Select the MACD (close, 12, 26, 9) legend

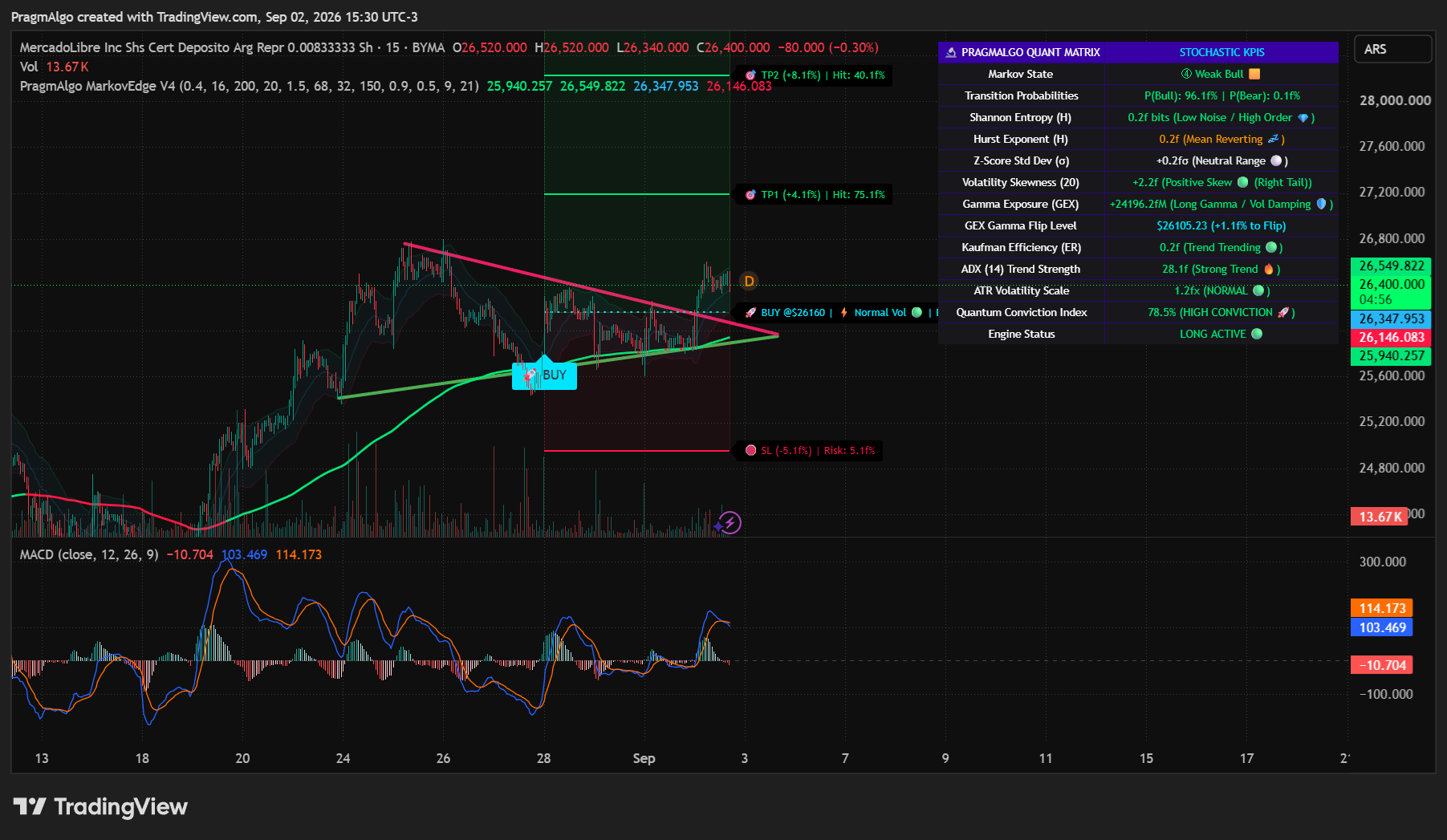89,554
